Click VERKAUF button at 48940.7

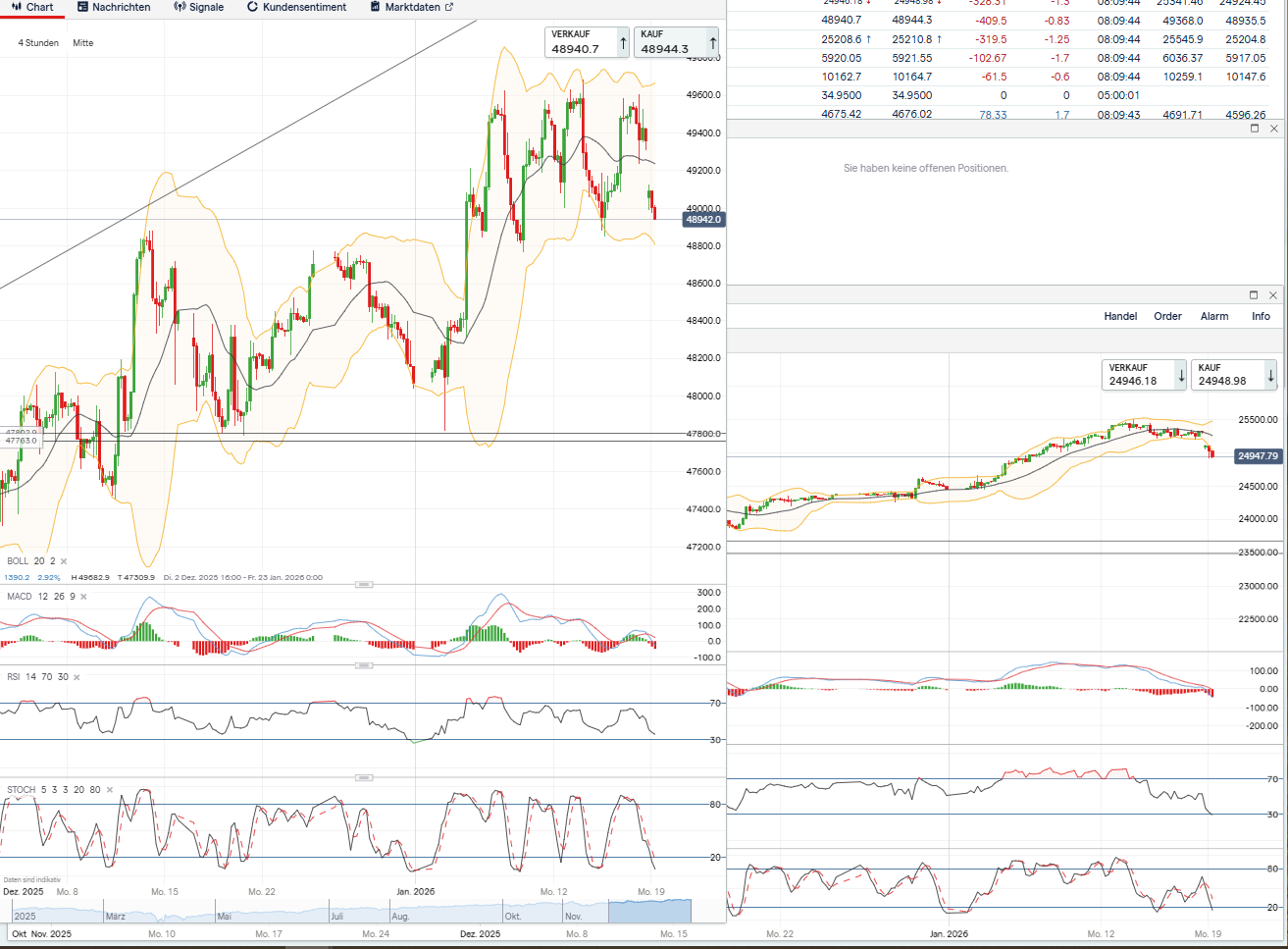click(x=587, y=42)
